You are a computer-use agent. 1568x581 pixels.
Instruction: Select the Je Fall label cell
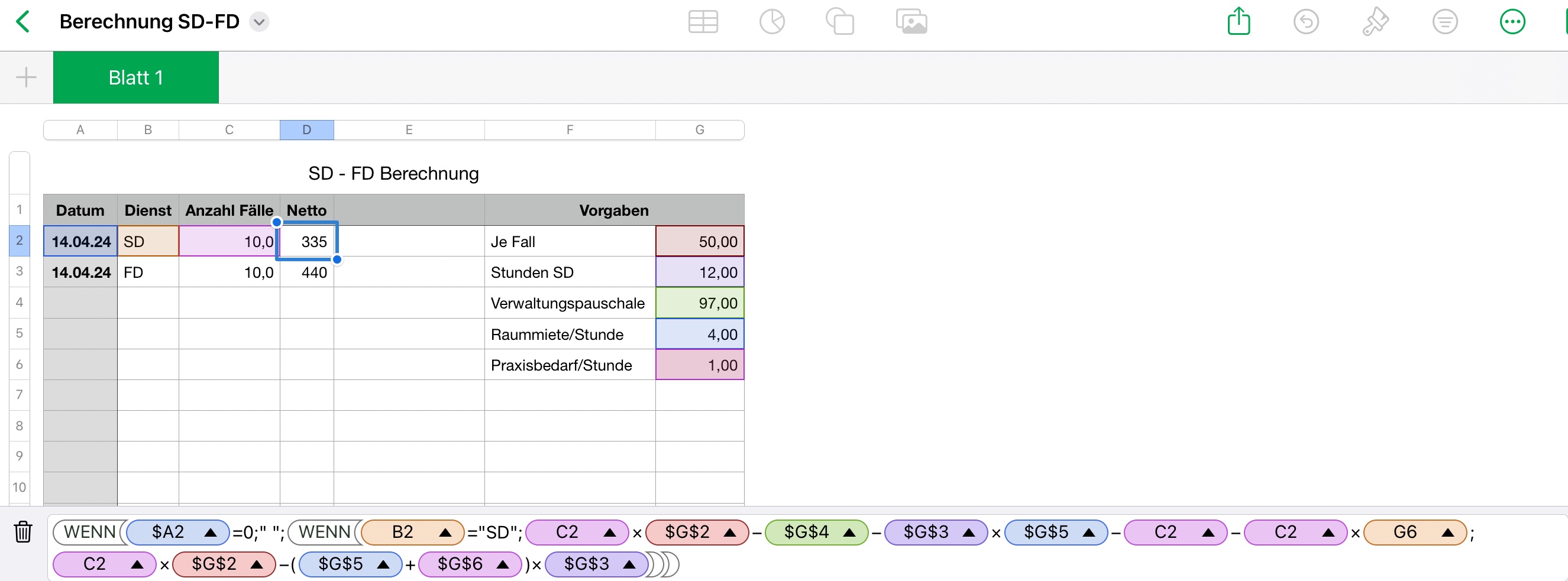tap(570, 242)
